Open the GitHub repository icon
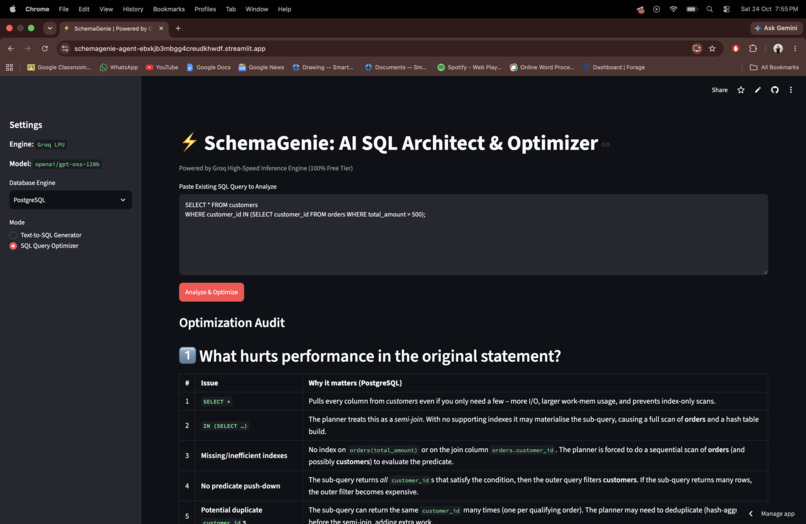Image resolution: width=806 pixels, height=524 pixels. (775, 90)
